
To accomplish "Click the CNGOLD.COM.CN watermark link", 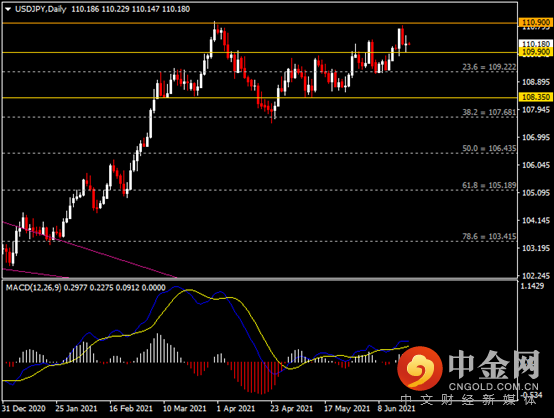I will pos(494,387).
